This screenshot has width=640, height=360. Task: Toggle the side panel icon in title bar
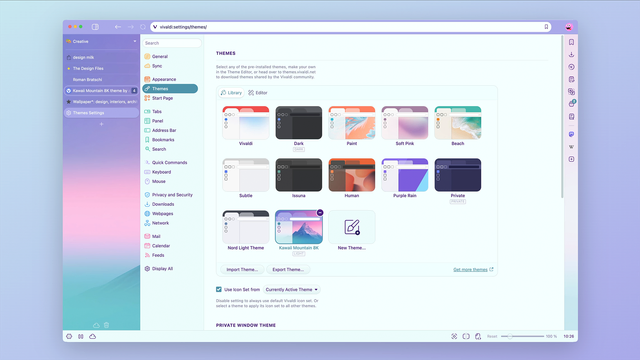coord(95,27)
